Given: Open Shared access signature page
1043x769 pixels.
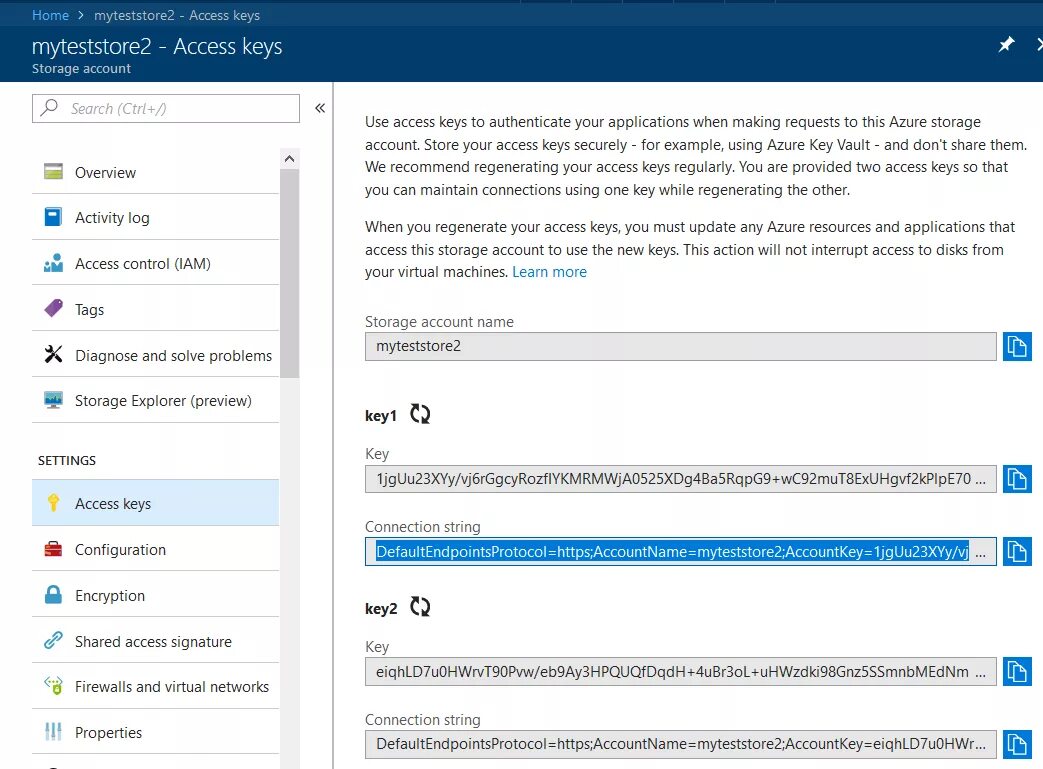Looking at the screenshot, I should click(x=155, y=641).
